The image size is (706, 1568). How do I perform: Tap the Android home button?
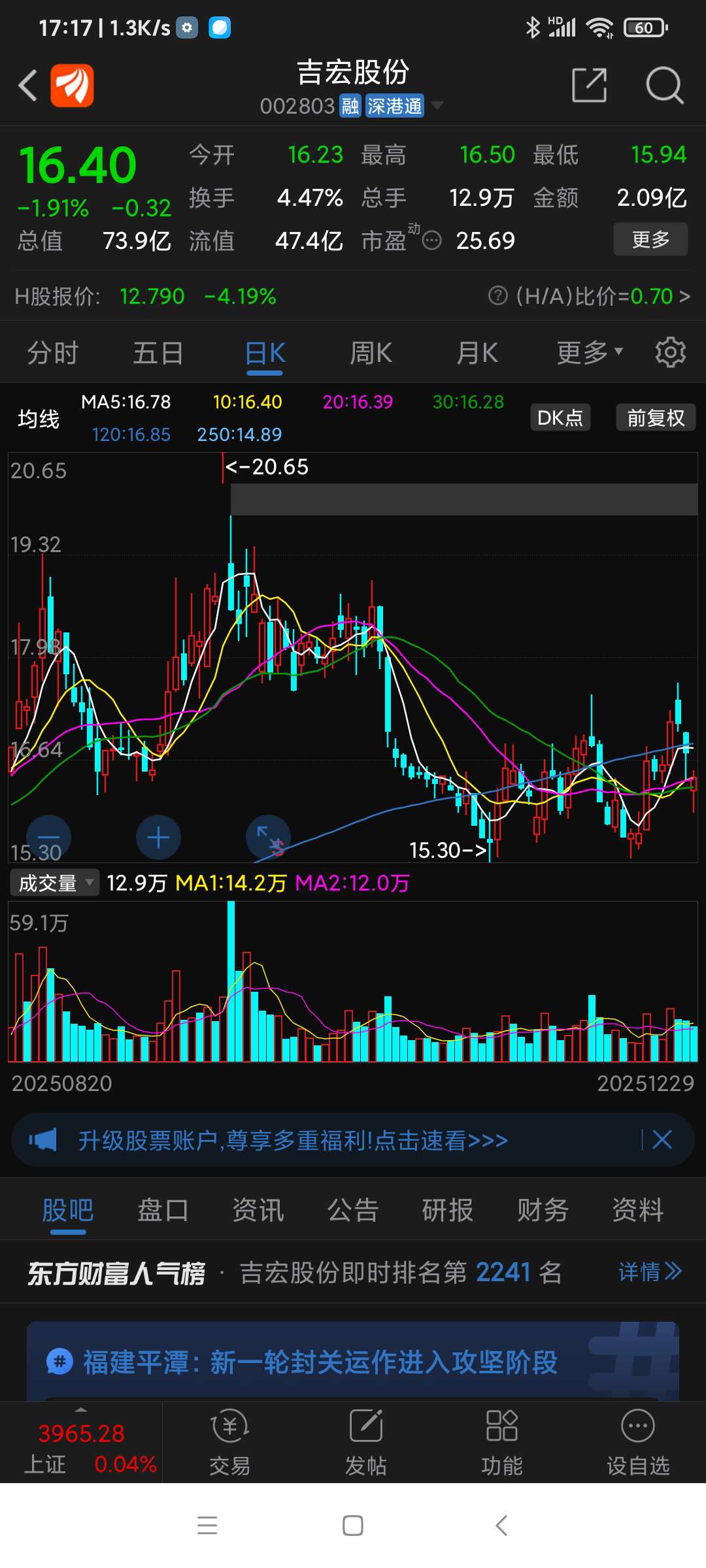pos(353,1526)
